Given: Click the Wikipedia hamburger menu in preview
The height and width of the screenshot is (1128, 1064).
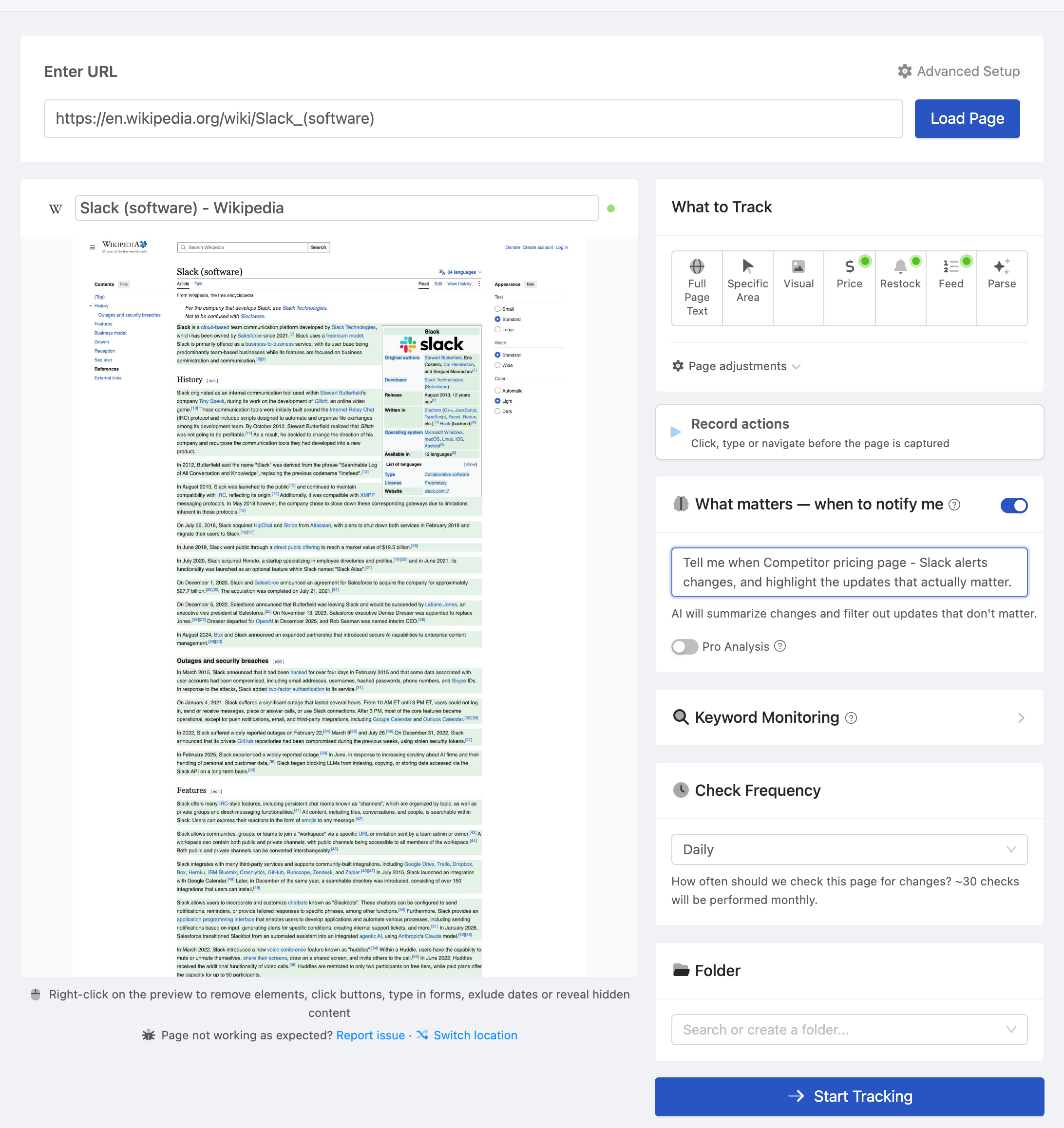Looking at the screenshot, I should click(x=93, y=247).
